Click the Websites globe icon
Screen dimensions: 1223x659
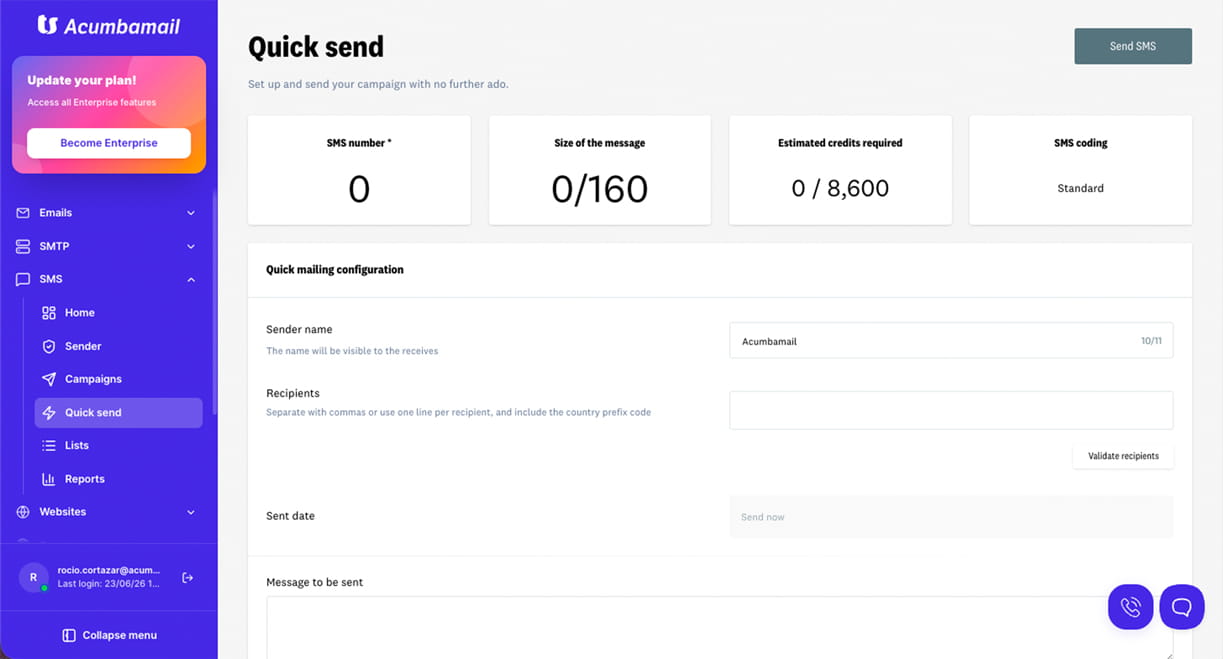pyautogui.click(x=23, y=512)
